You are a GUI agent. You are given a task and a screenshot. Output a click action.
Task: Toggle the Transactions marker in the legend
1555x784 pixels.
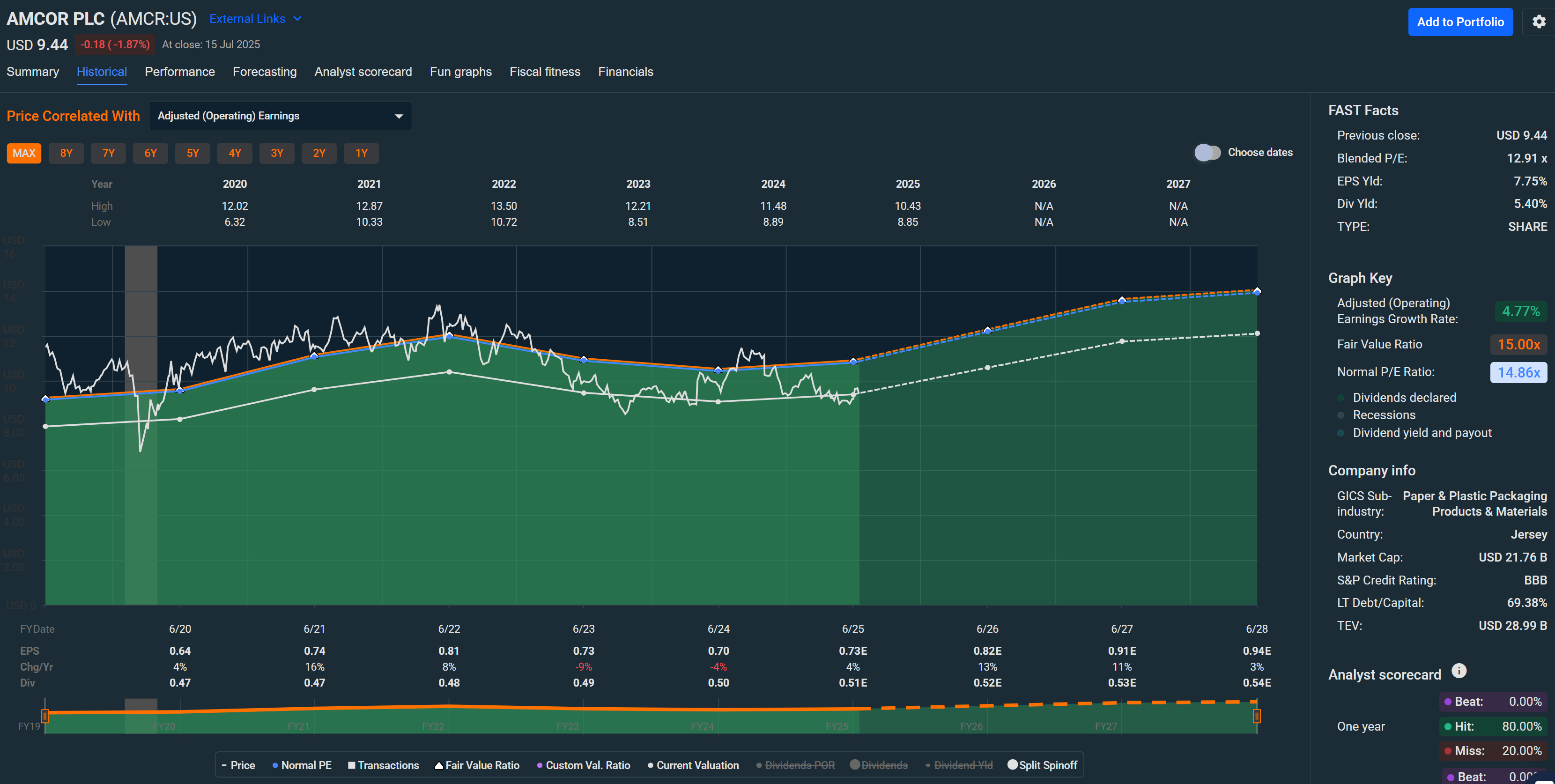coord(384,765)
